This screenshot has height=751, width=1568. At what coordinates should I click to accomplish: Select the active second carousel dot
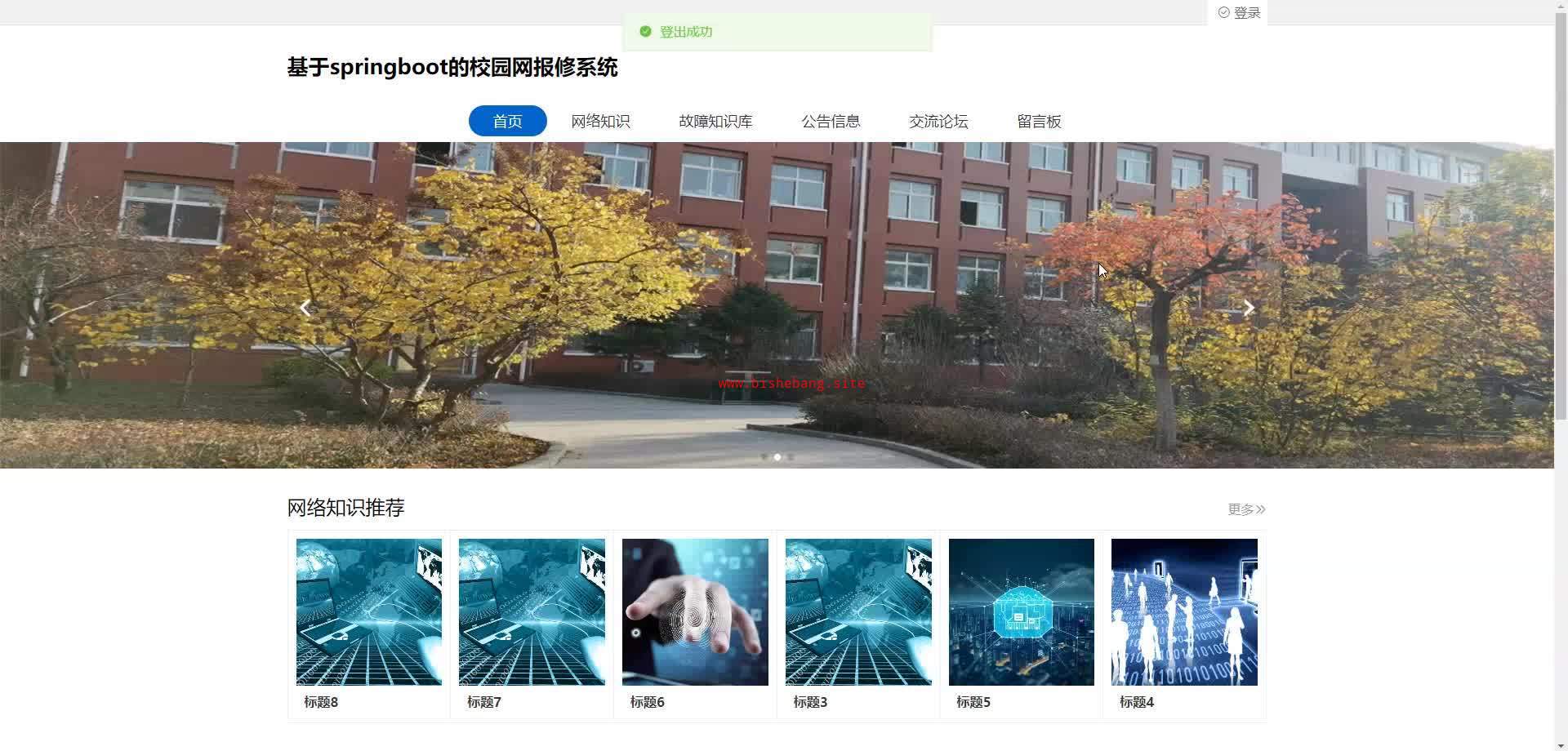pyautogui.click(x=777, y=457)
